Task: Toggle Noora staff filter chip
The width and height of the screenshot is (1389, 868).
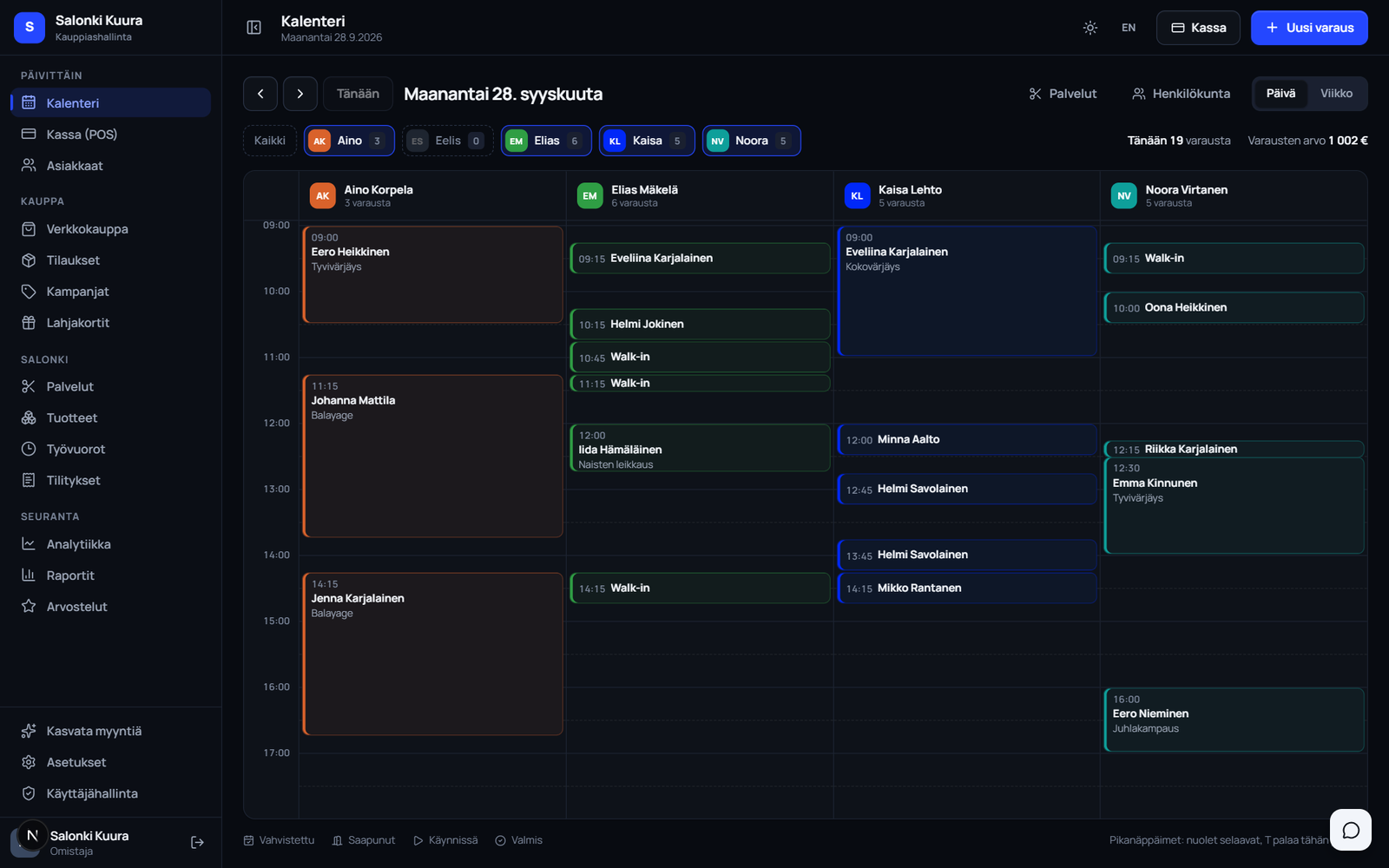Action: click(752, 141)
